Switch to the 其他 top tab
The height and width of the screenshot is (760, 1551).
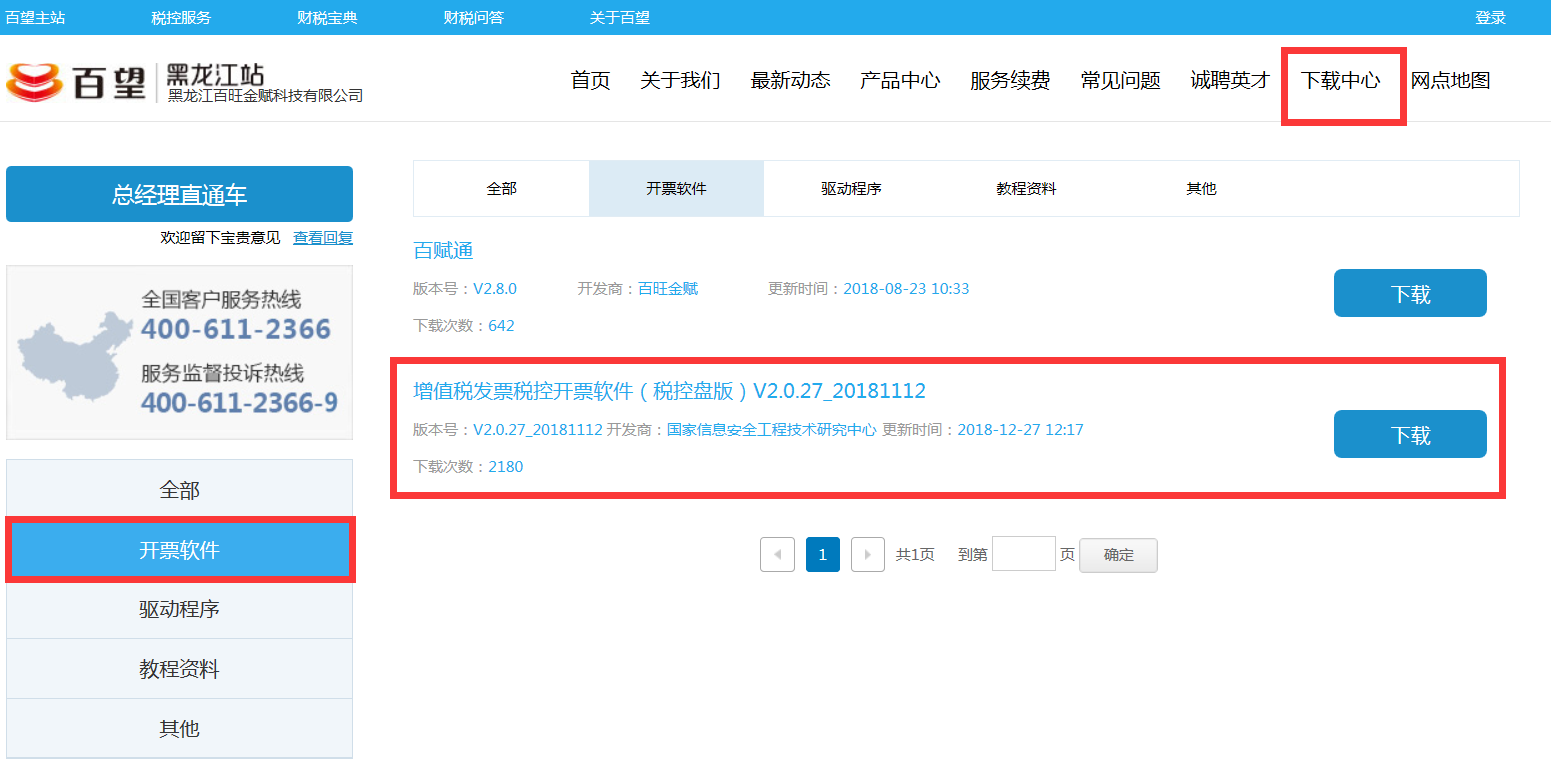click(x=1201, y=188)
